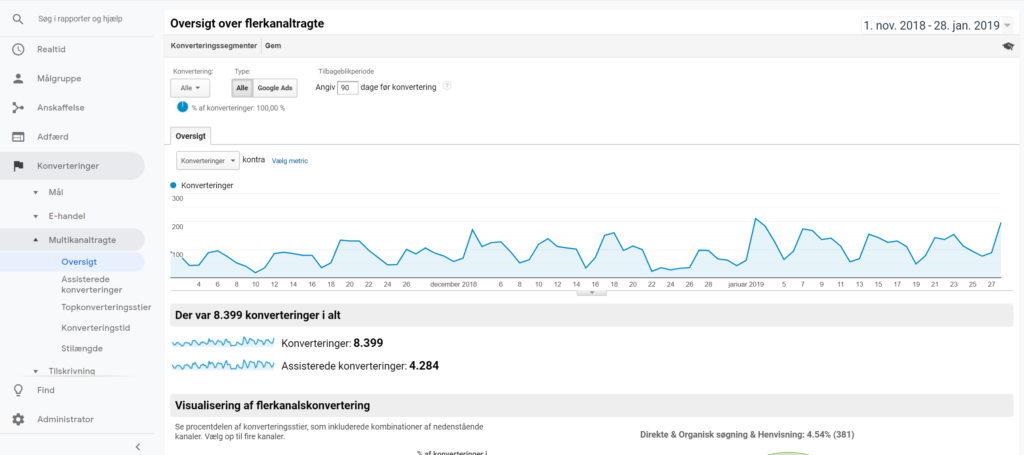
Task: Expand Tilskrivning submenu
Action: tap(36, 371)
